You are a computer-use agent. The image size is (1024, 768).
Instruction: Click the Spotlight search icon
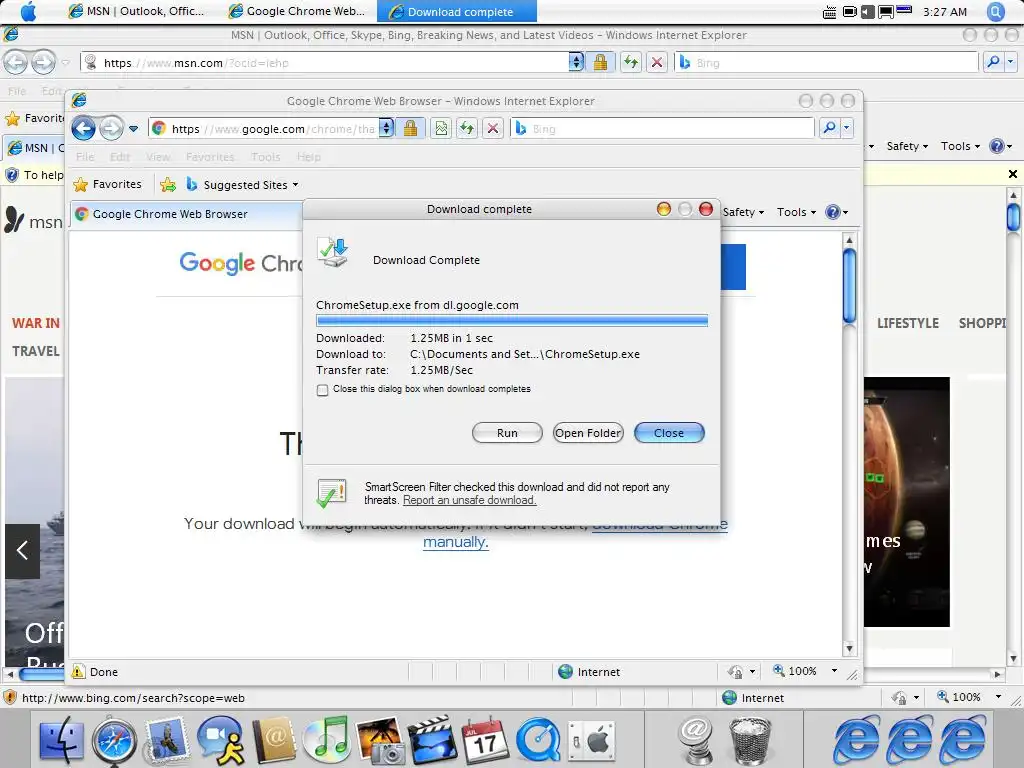996,12
